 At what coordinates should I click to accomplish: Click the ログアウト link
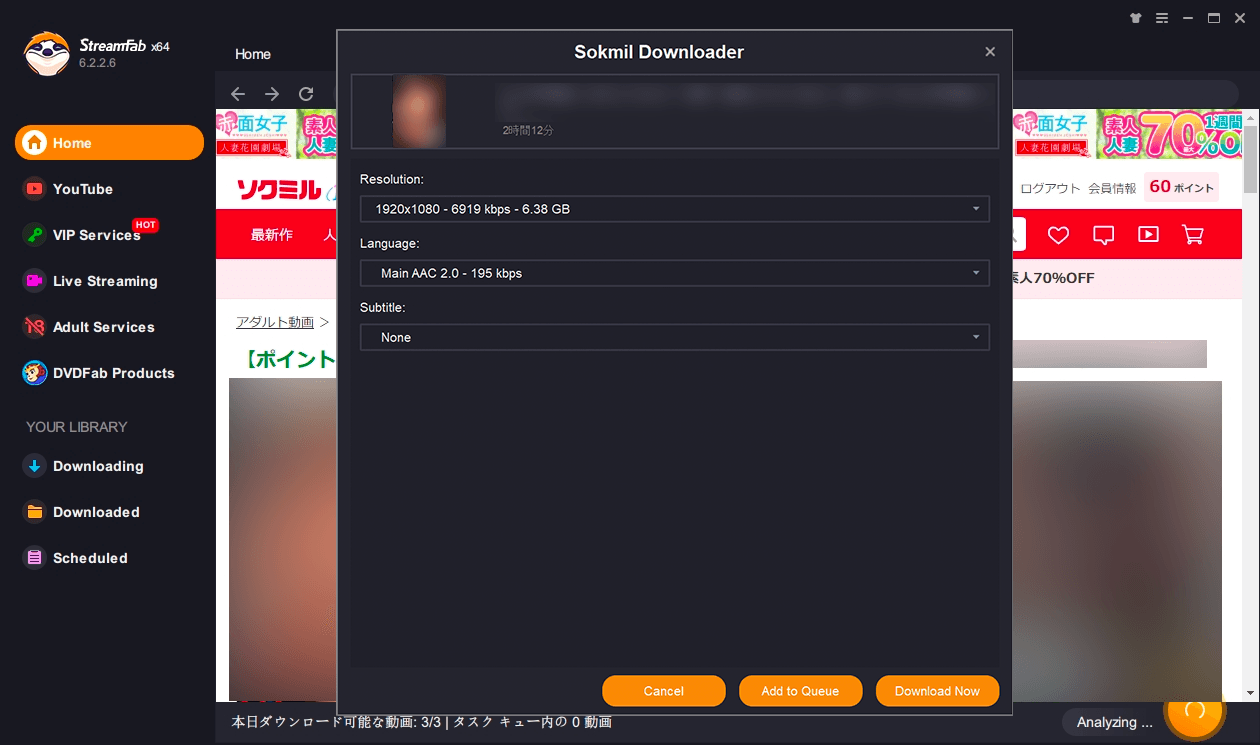[1050, 188]
